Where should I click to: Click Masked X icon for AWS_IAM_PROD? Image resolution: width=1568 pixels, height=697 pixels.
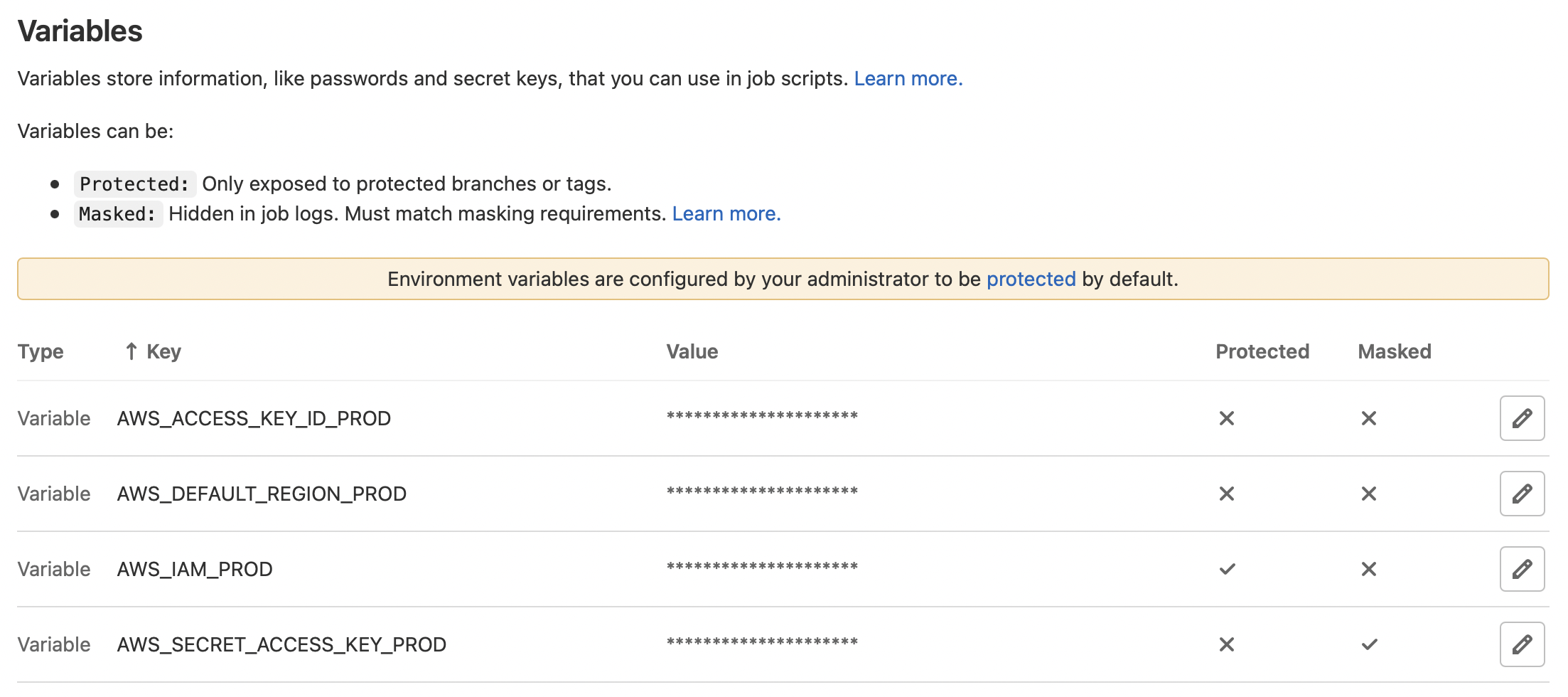1369,569
